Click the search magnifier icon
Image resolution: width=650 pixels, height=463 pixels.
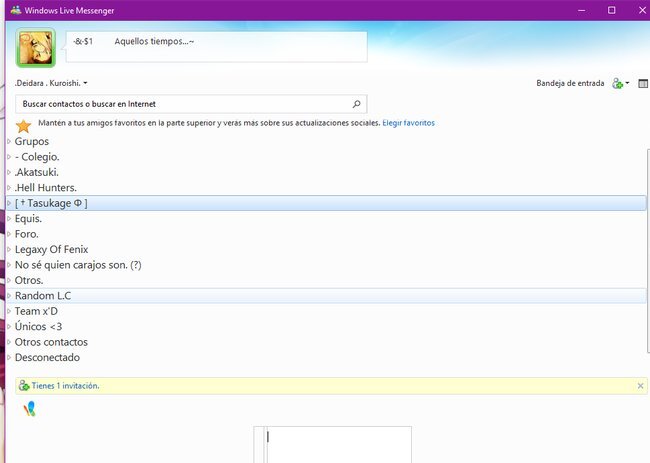pyautogui.click(x=357, y=104)
